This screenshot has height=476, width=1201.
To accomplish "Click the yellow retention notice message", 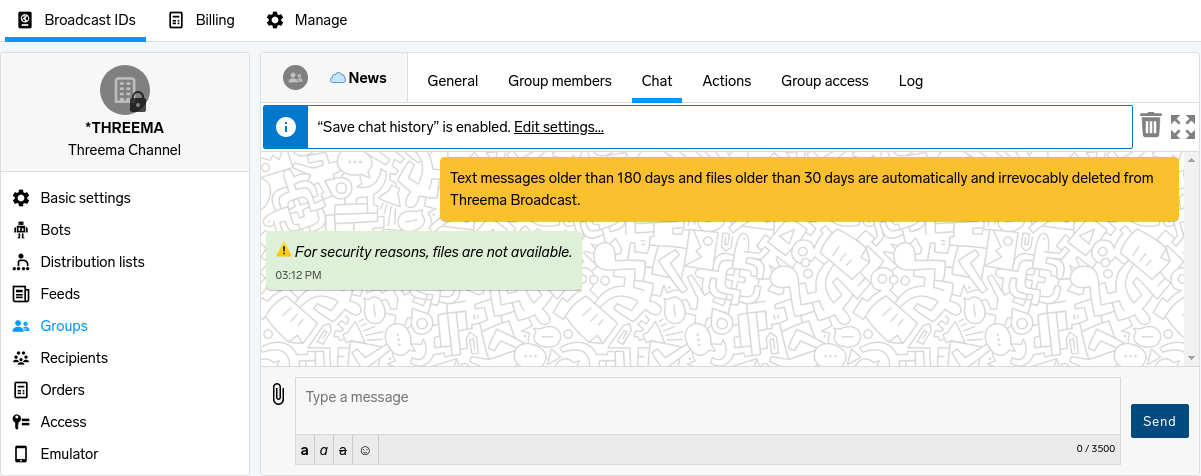I will coord(809,188).
